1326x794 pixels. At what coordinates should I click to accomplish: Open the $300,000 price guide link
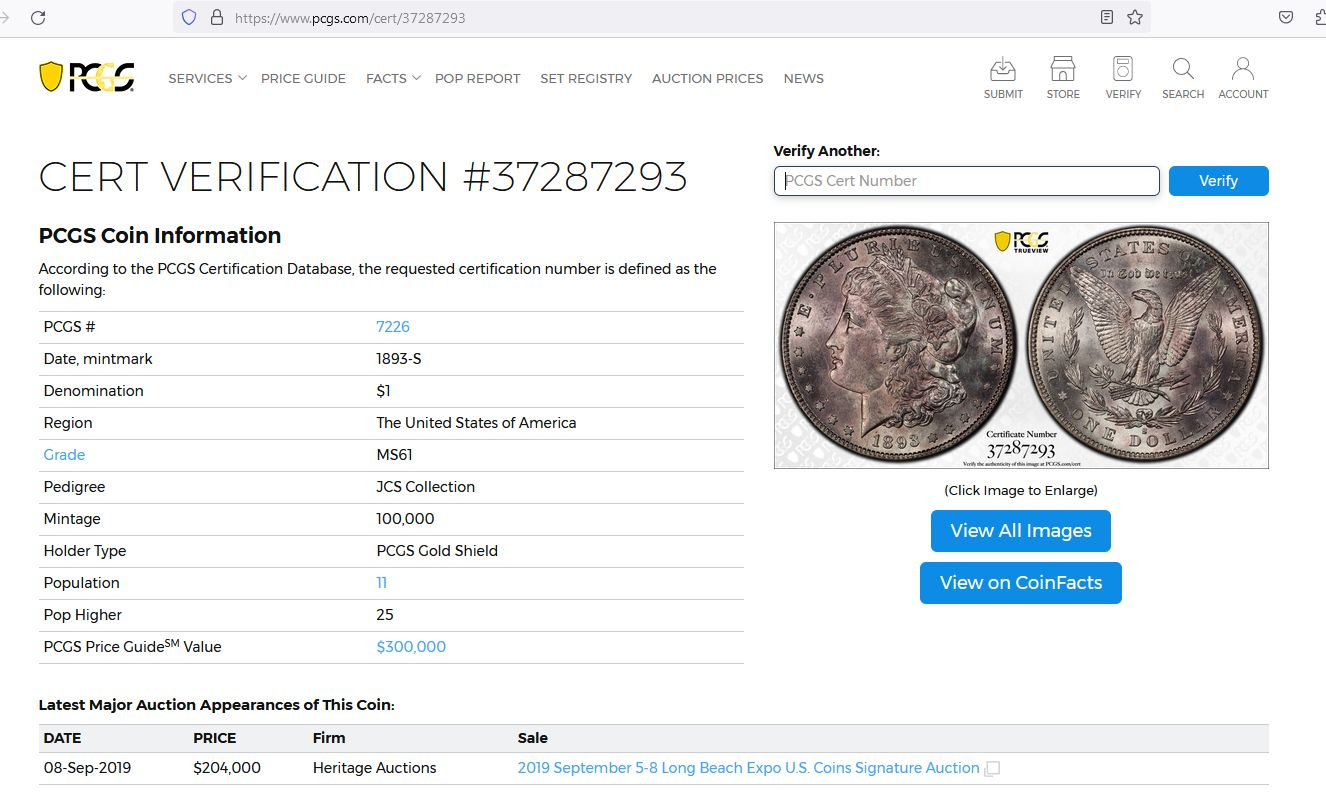(x=411, y=647)
